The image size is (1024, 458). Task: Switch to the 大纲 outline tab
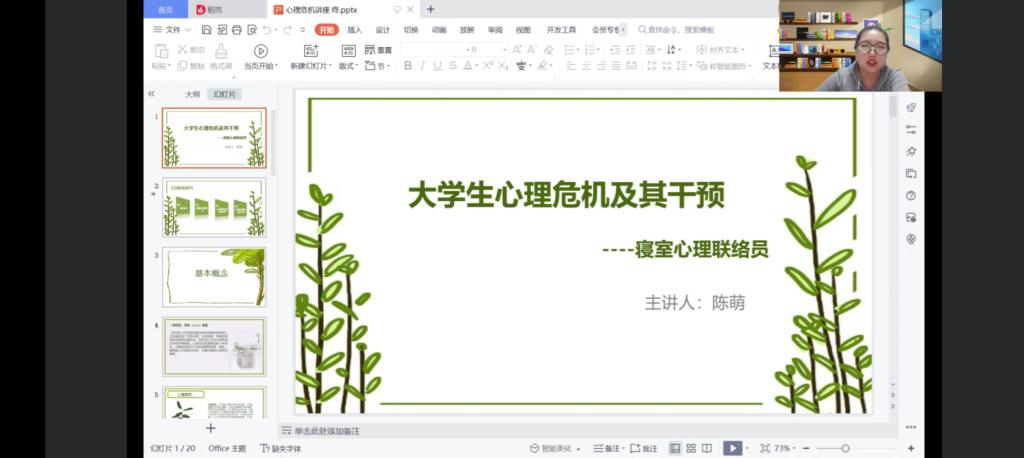point(192,94)
